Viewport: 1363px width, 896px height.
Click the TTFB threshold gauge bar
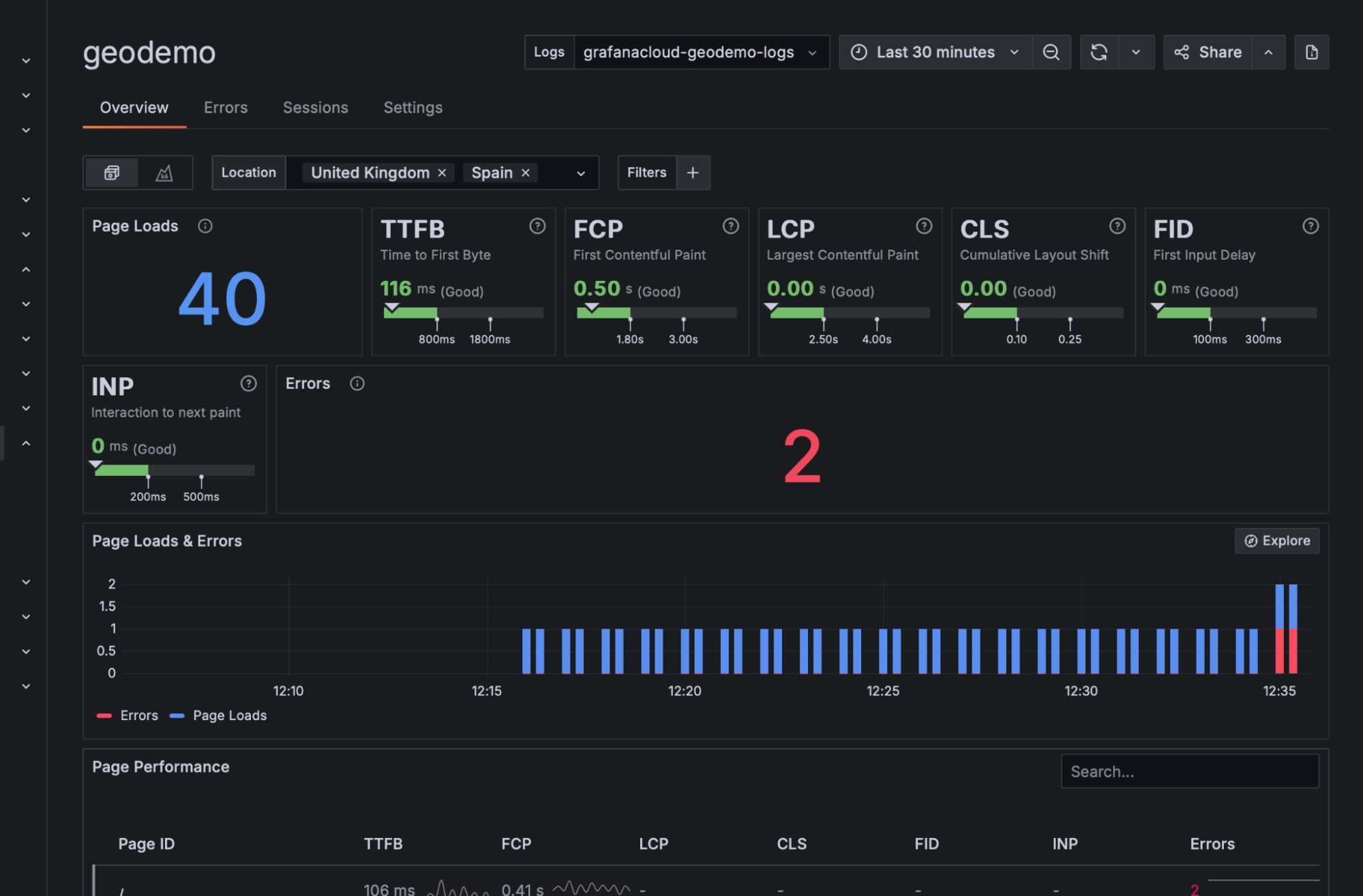click(x=463, y=313)
